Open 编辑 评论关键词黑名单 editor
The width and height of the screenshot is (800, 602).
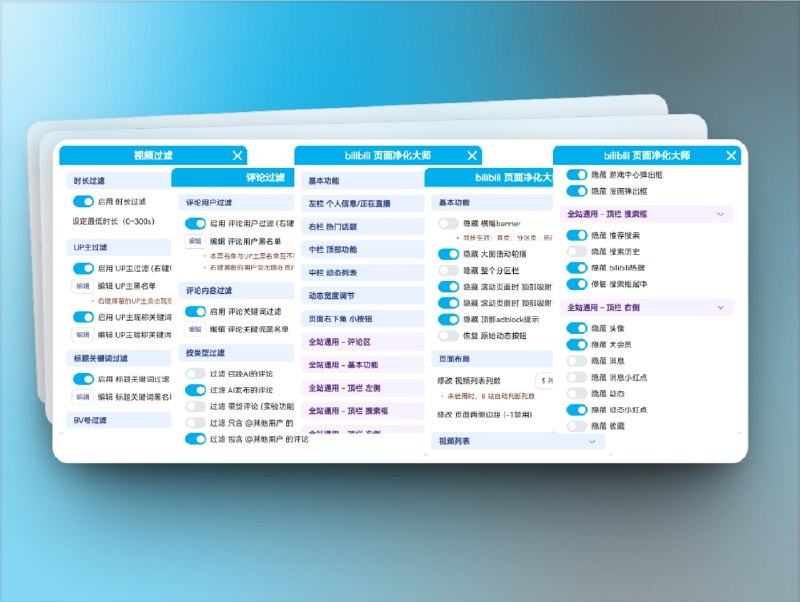pyautogui.click(x=195, y=327)
